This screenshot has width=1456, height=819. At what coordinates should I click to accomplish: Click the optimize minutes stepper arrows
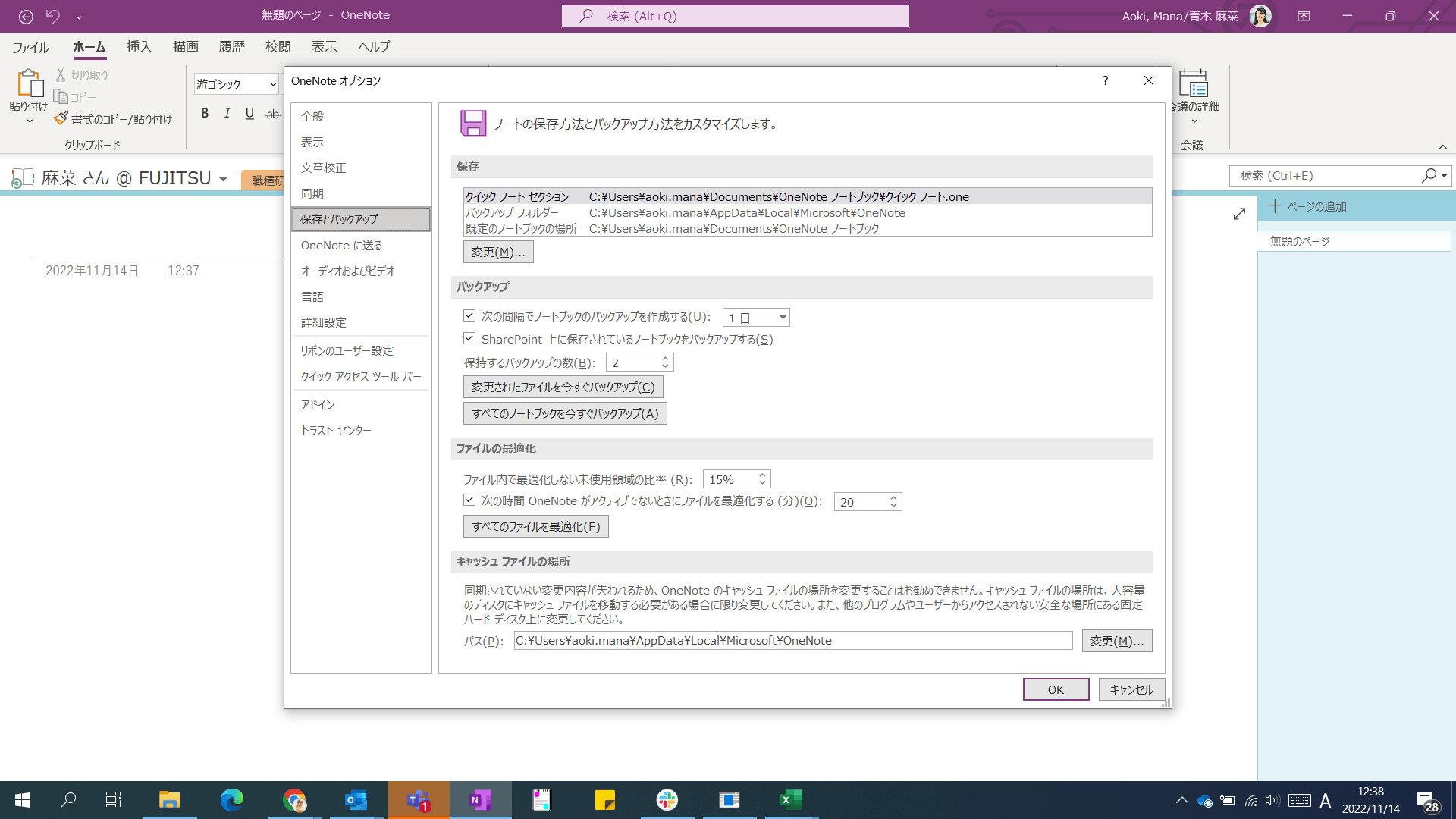point(893,501)
